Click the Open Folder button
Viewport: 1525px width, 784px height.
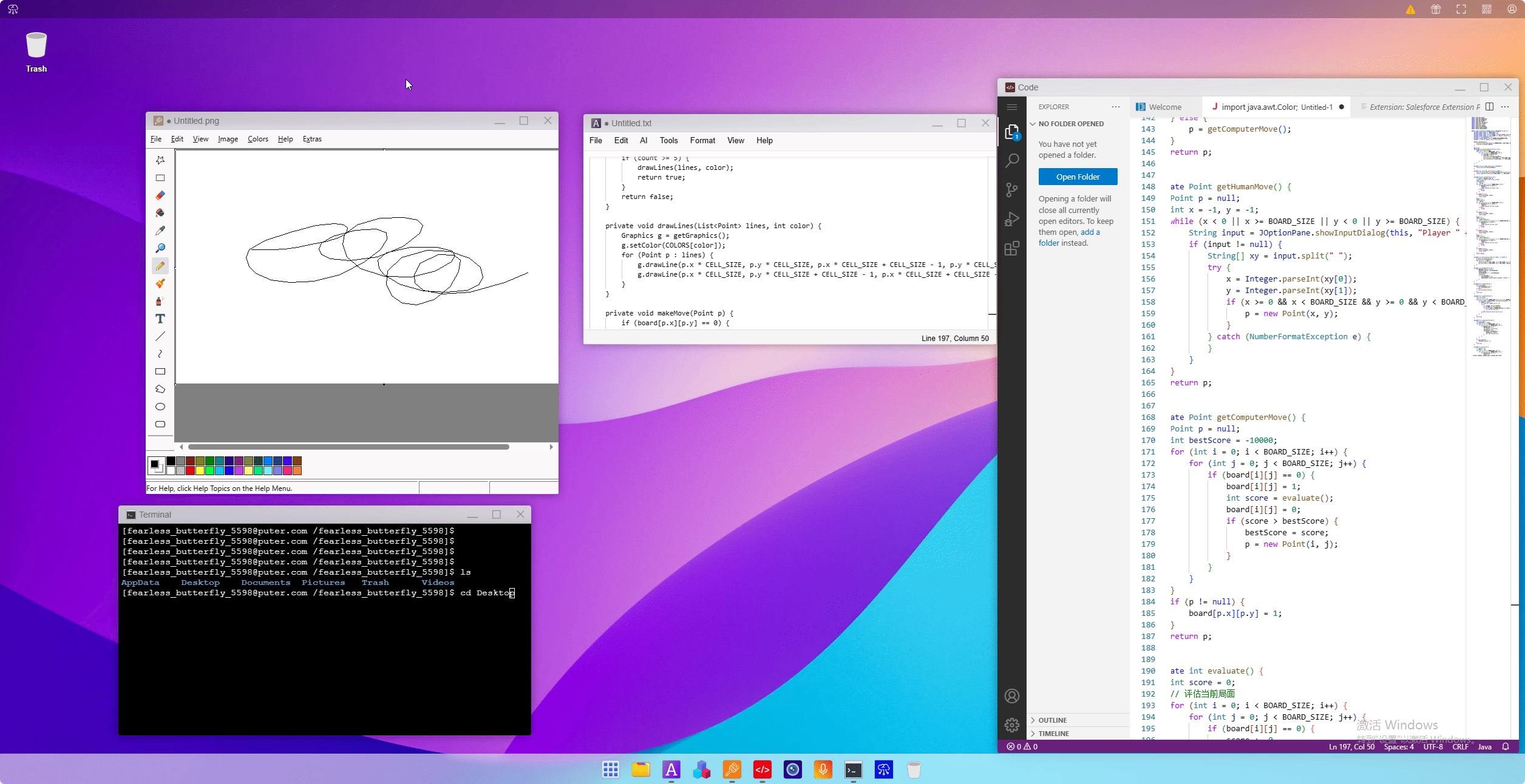pyautogui.click(x=1078, y=177)
